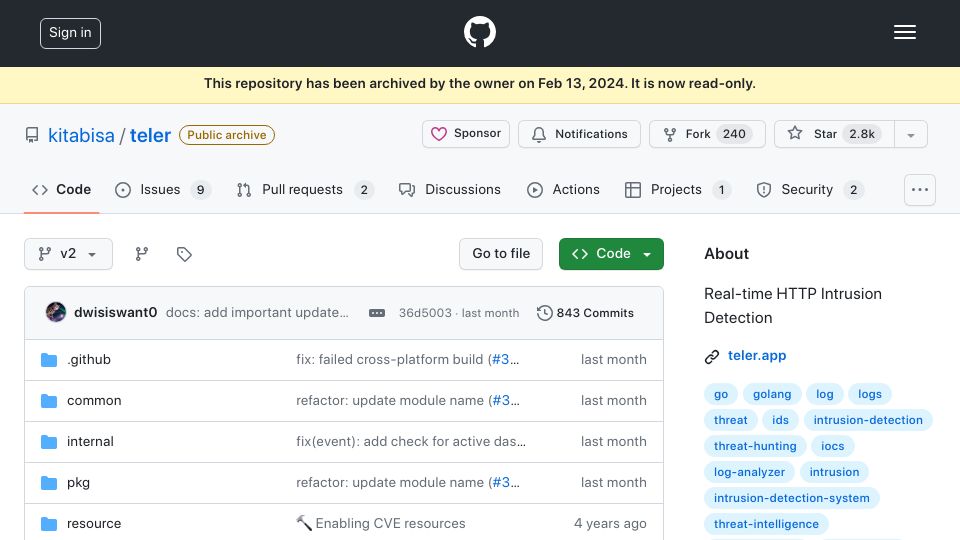
Task: Select the Code tab
Action: click(x=61, y=190)
